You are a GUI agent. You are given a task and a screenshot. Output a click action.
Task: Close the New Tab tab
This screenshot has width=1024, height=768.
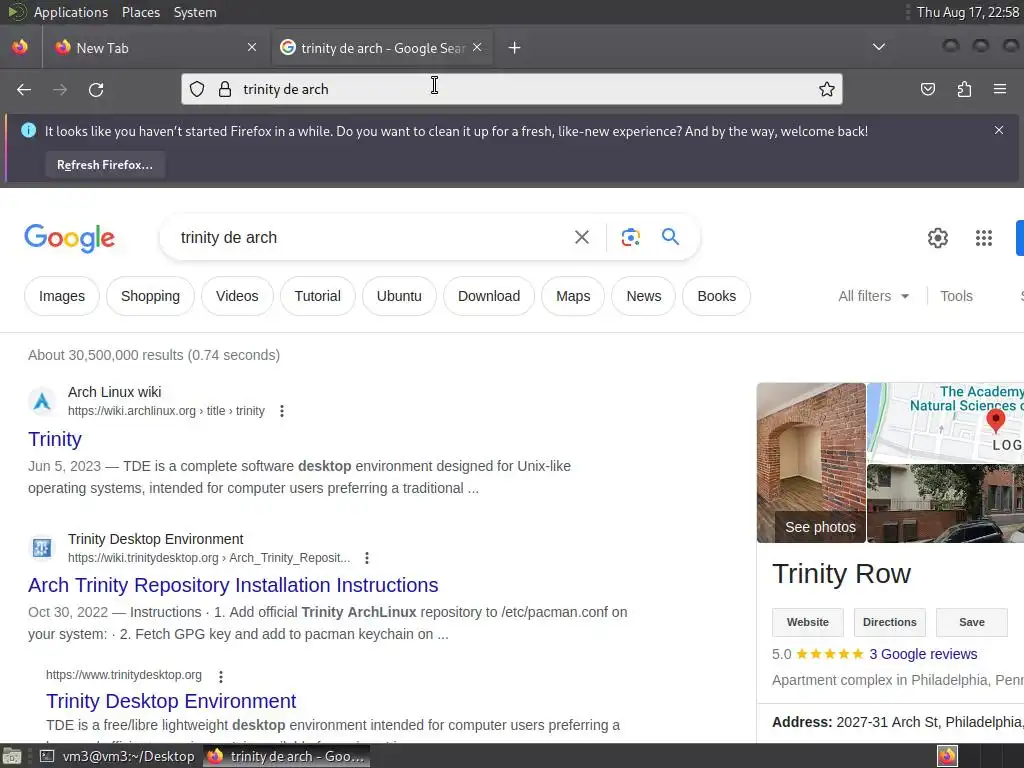252,47
